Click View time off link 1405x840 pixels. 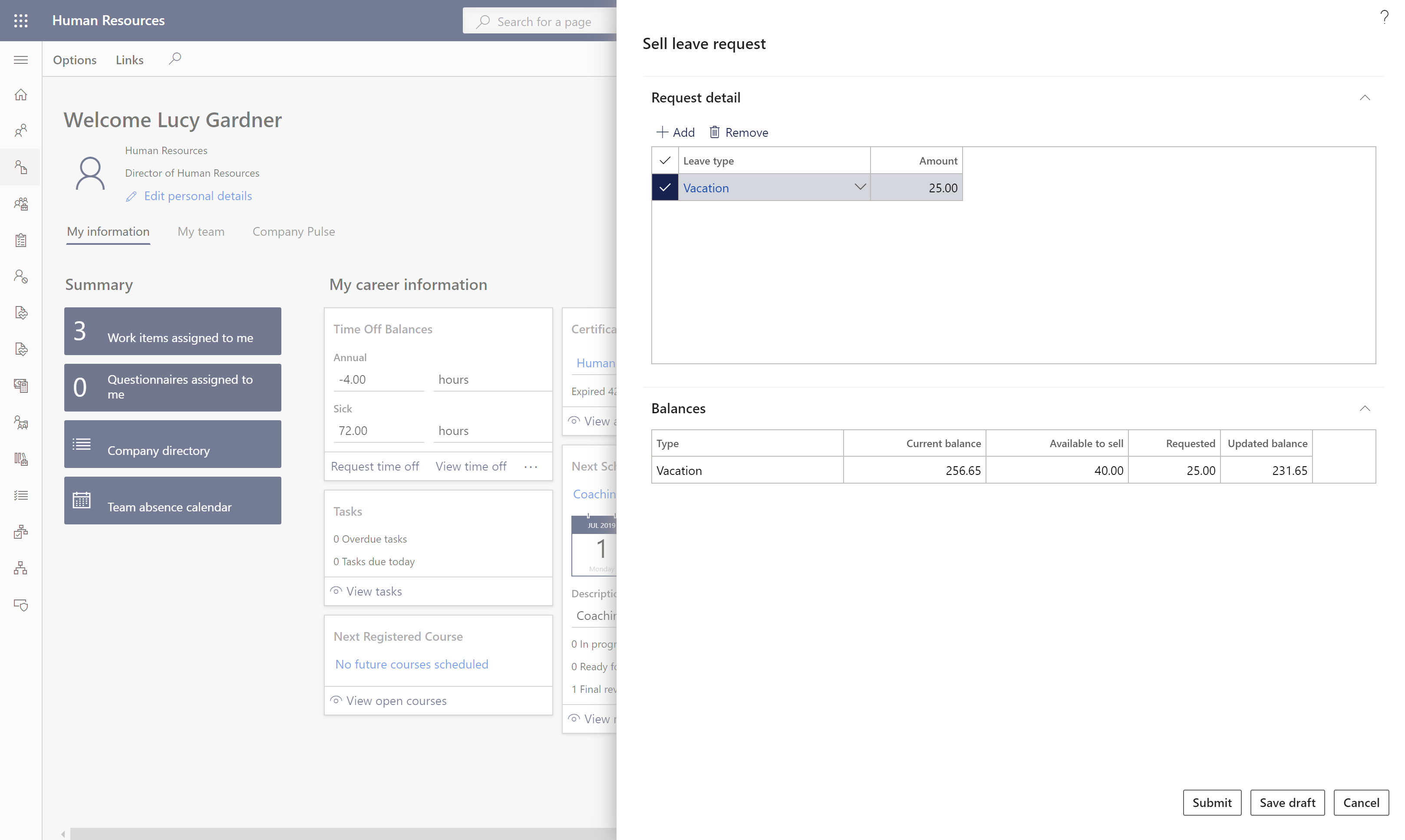click(470, 465)
